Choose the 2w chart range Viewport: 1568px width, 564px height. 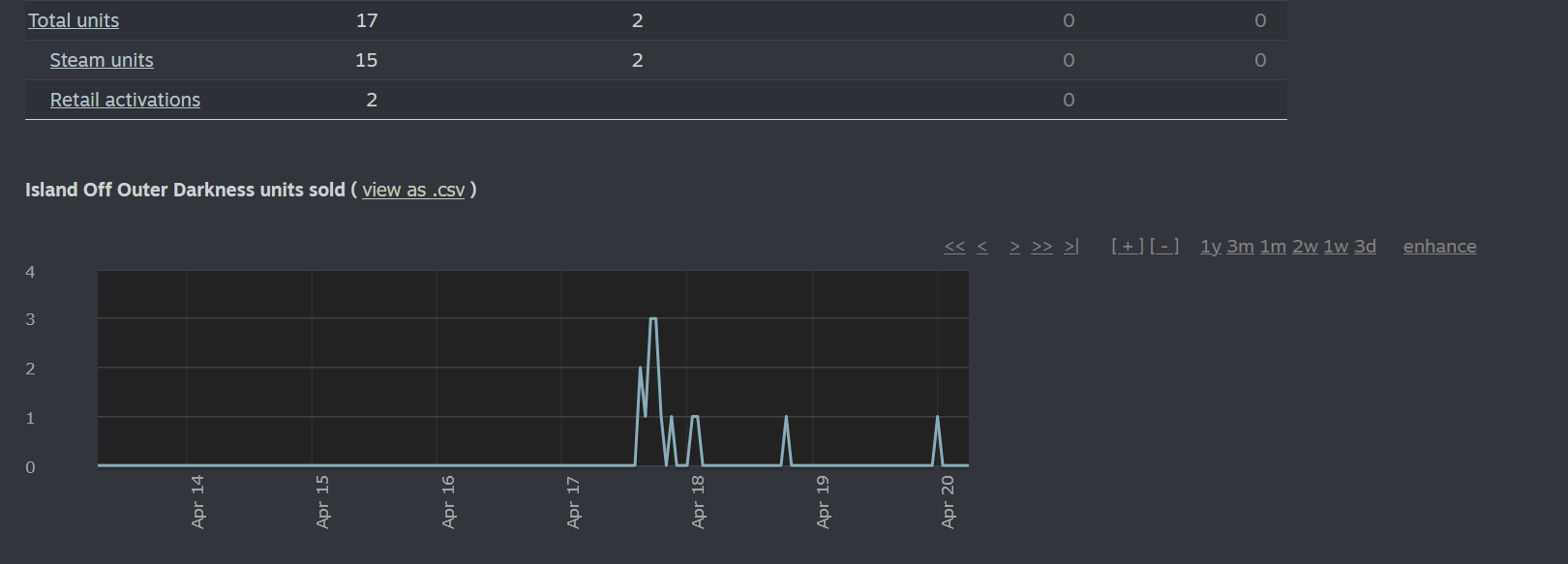click(x=1305, y=247)
